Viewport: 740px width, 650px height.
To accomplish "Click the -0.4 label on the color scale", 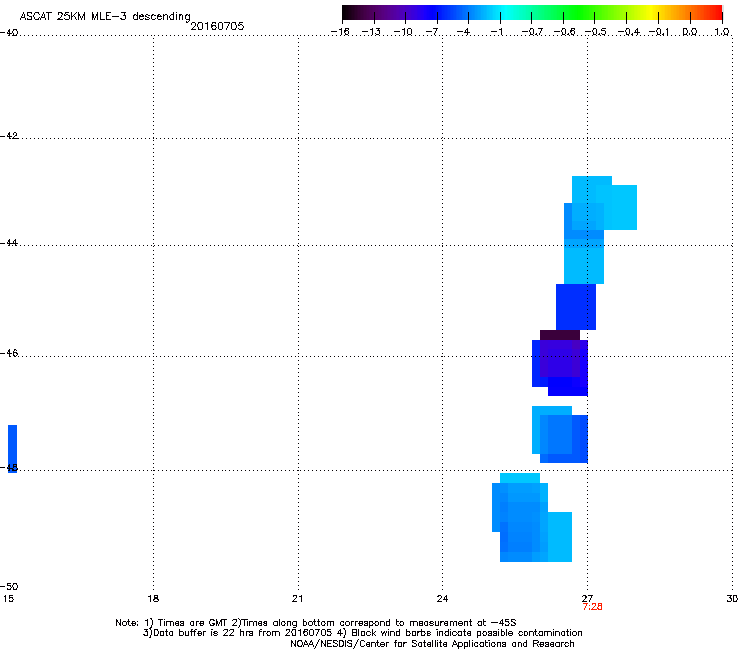I will click(x=628, y=32).
